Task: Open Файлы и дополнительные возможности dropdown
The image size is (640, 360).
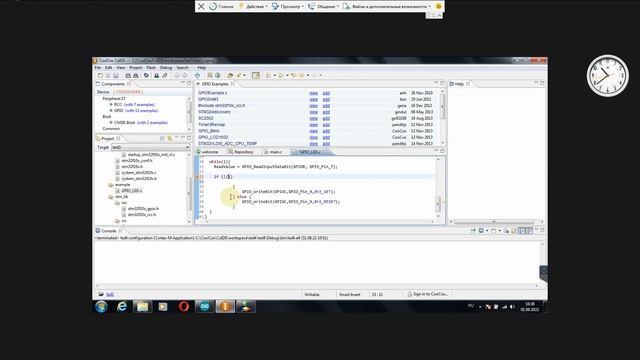Action: (387, 7)
